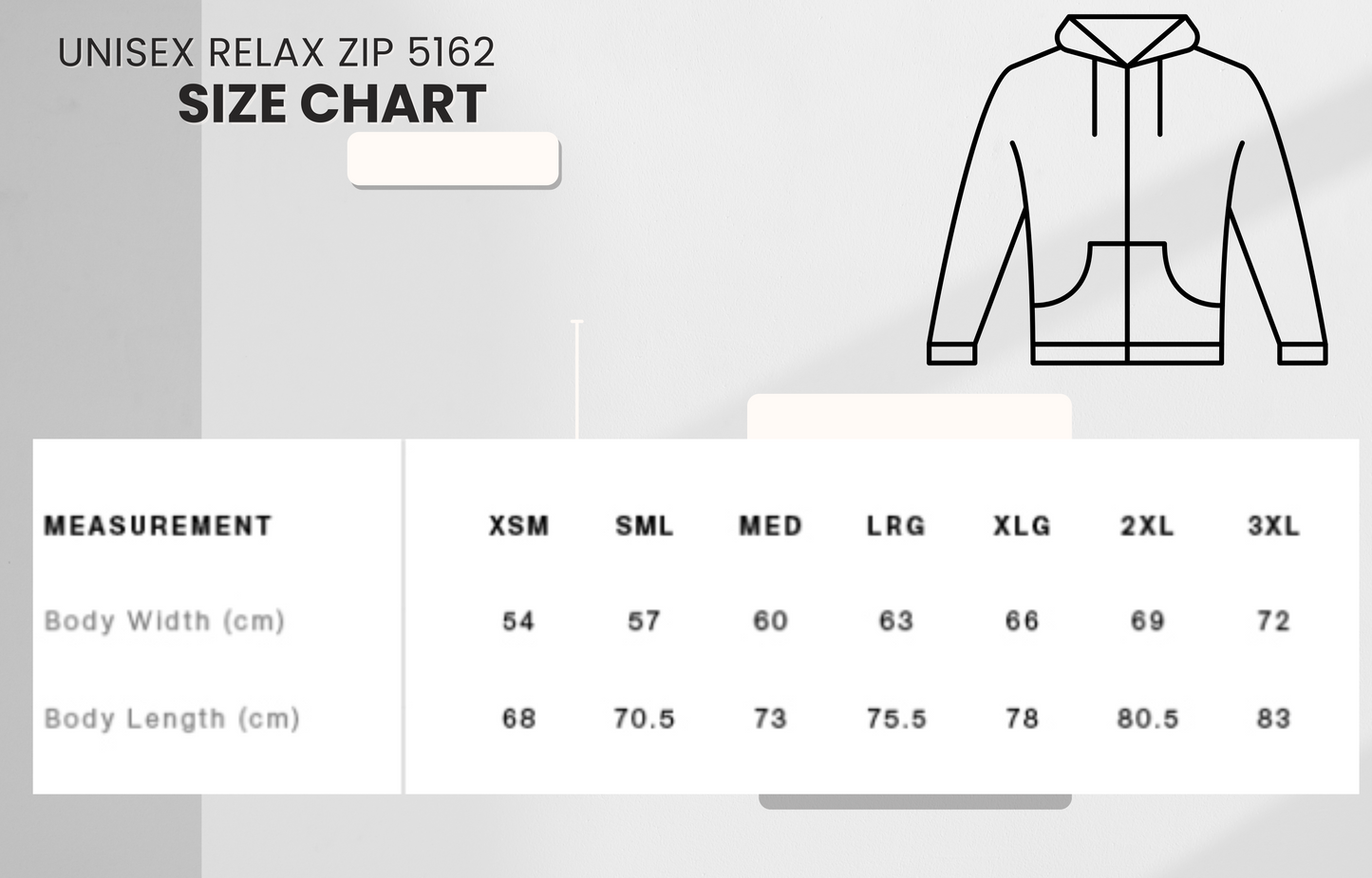Click the zip hoodie outline illustration

click(1127, 190)
